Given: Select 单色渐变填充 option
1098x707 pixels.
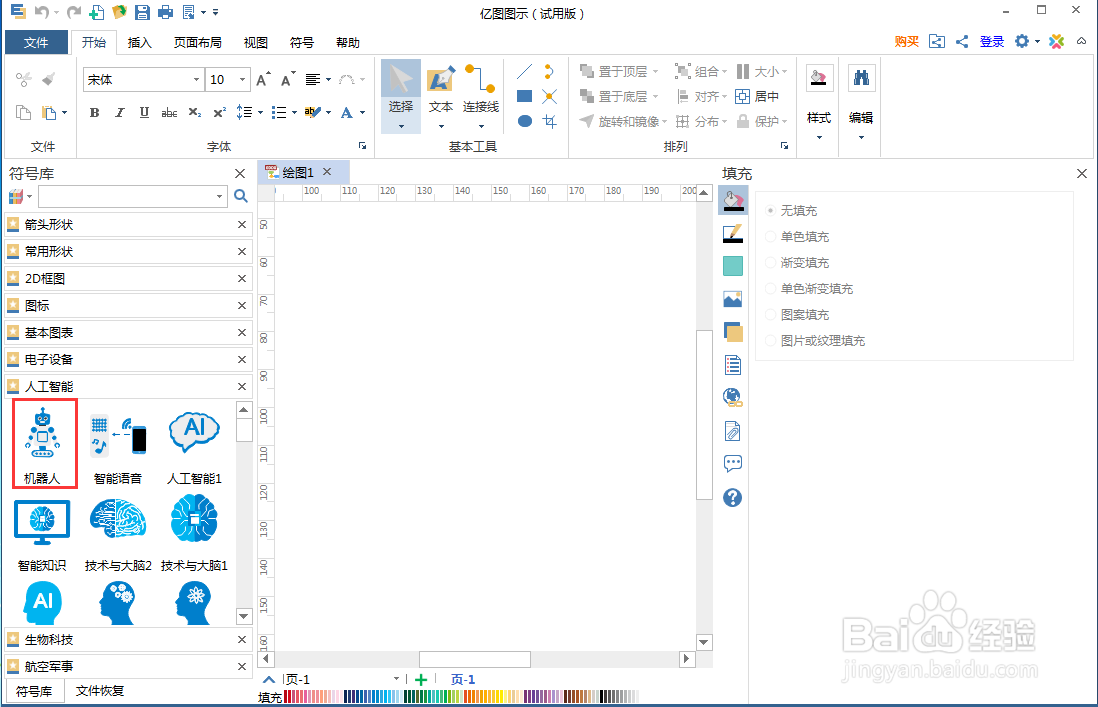Looking at the screenshot, I should coord(809,288).
